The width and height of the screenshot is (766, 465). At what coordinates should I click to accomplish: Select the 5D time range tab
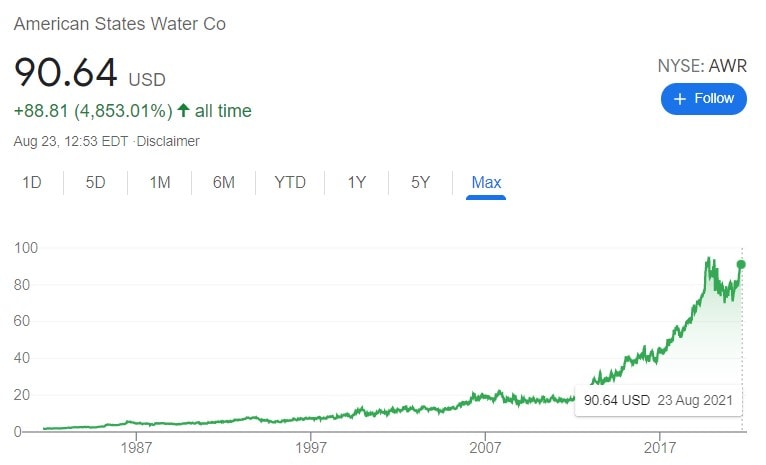pos(95,182)
